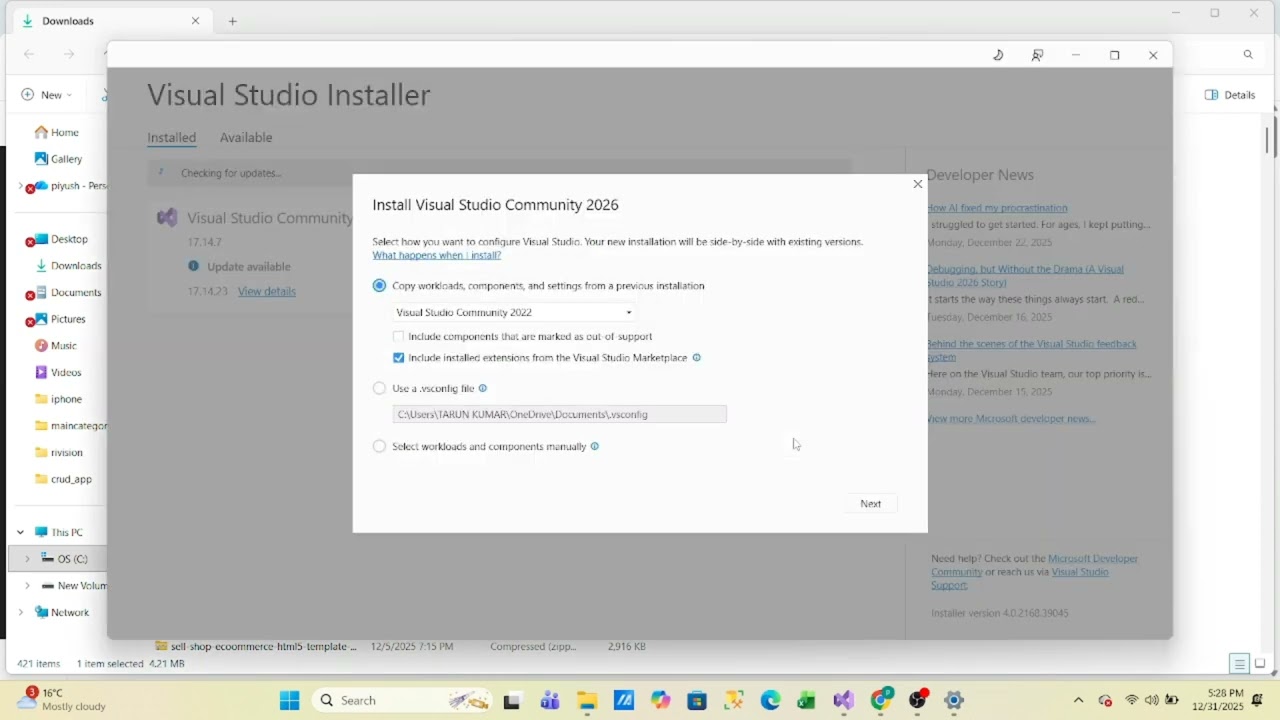Click New button in File Explorer
Viewport: 1280px width, 720px height.
coord(46,95)
